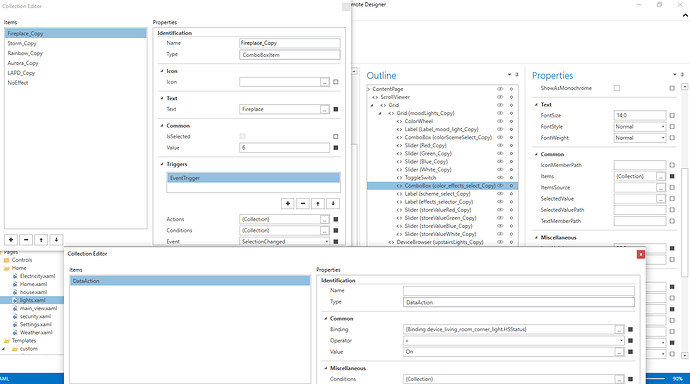Open Outline panel options dropdown arrow
Viewport: 690px width, 384px height.
click(x=509, y=75)
